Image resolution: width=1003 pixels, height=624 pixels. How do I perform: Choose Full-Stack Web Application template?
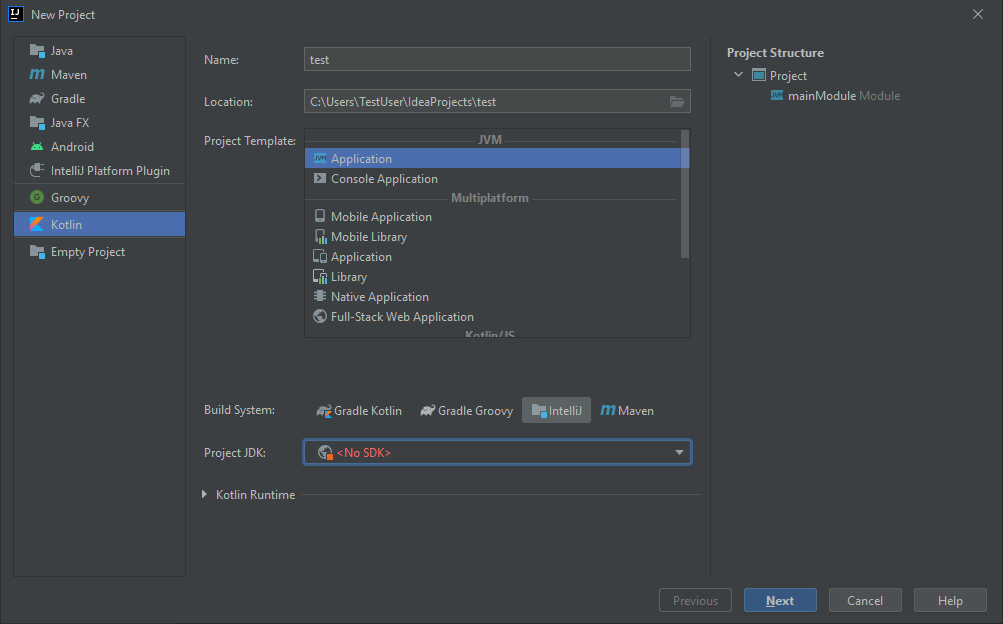click(402, 317)
